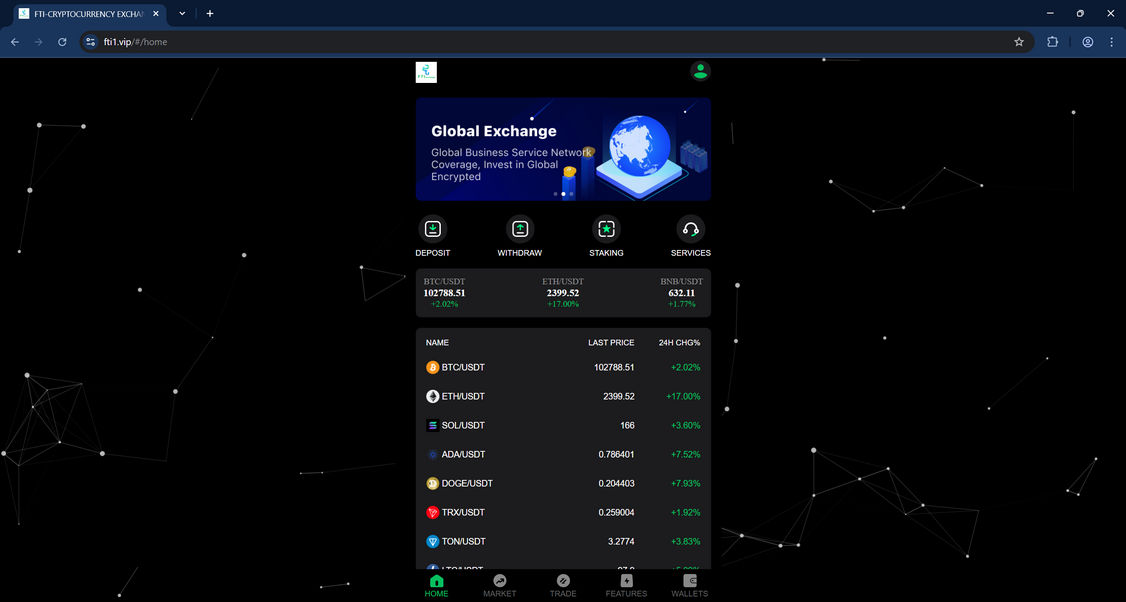Select the BTC/USDT row in the price list
1126x602 pixels.
[x=563, y=368]
